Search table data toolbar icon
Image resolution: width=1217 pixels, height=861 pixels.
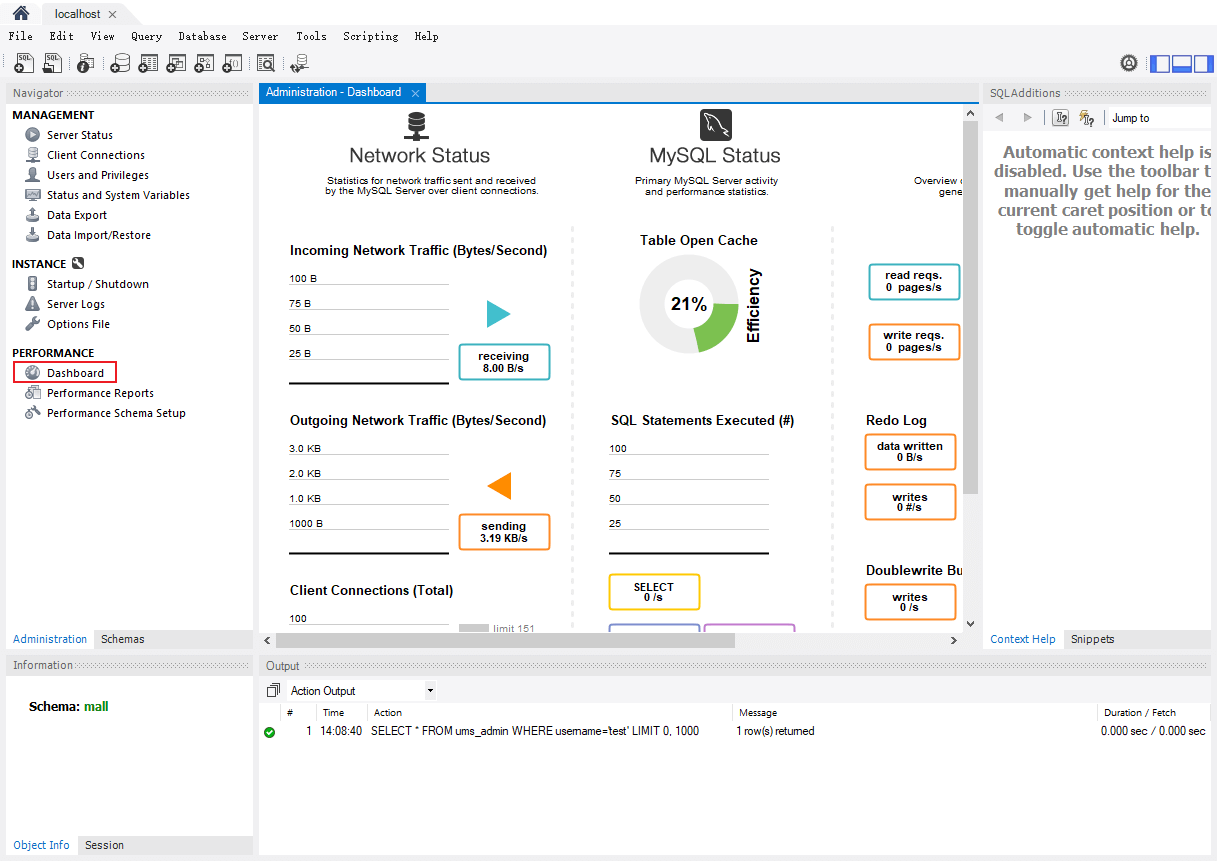266,63
